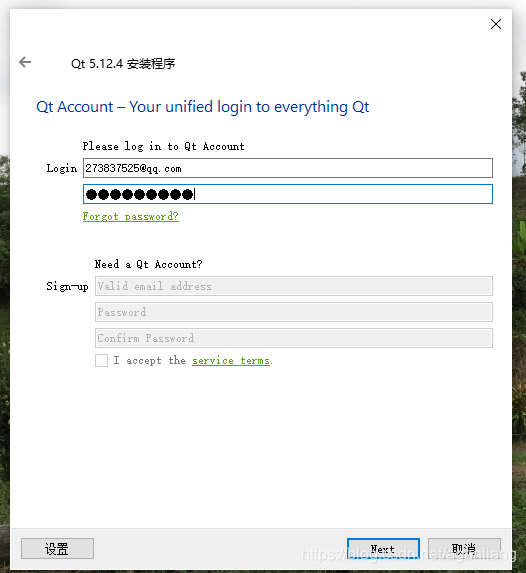The image size is (526, 573).
Task: Click the Sign-up label
Action: (x=67, y=286)
